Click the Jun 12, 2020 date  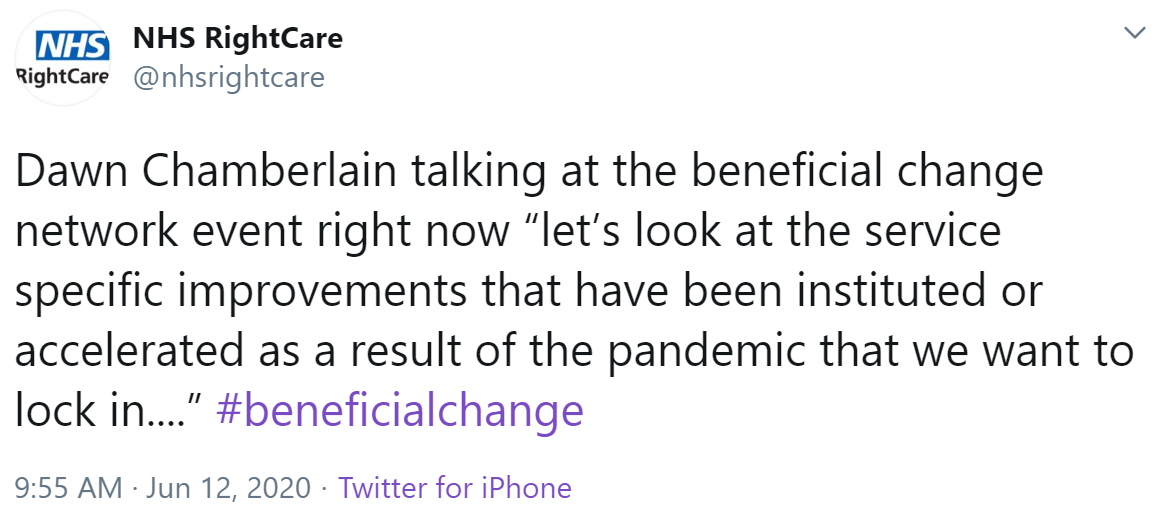(228, 488)
